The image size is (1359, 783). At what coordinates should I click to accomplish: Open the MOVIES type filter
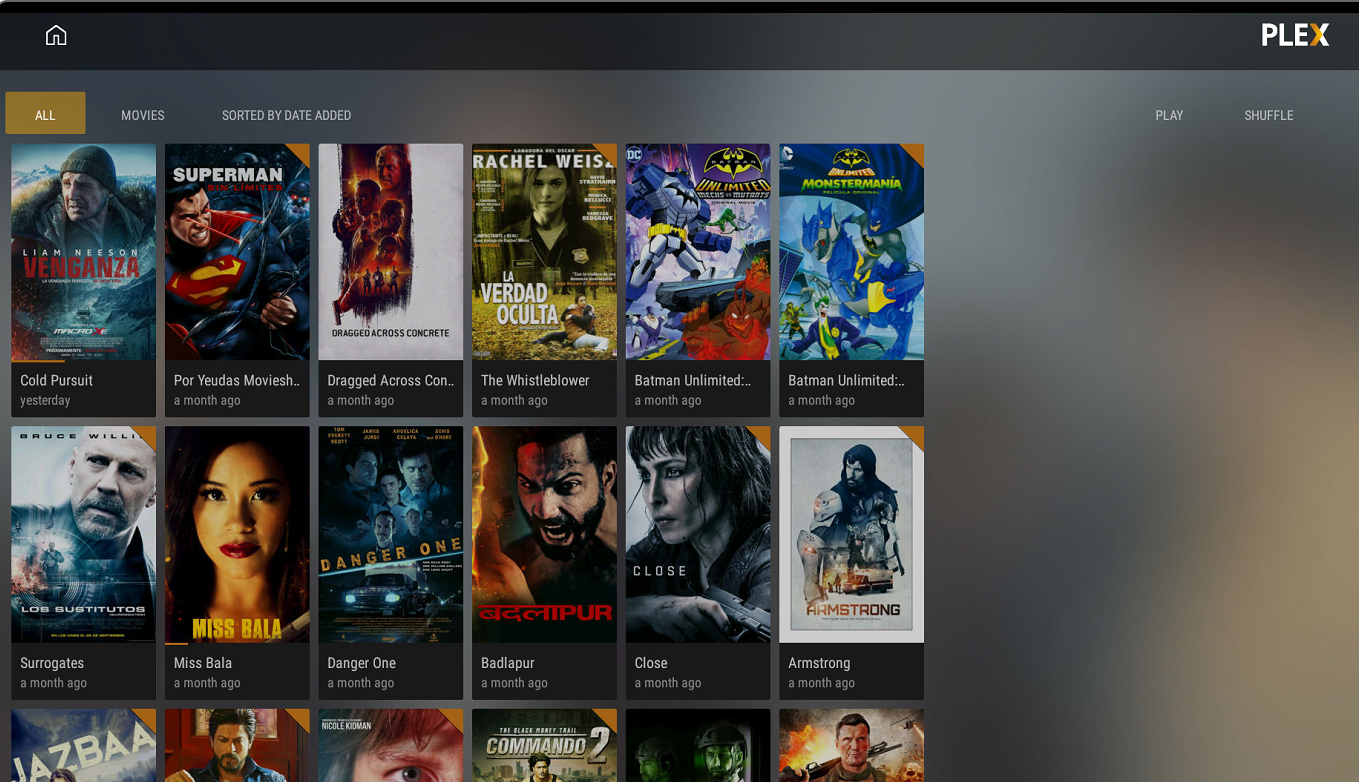(x=143, y=115)
